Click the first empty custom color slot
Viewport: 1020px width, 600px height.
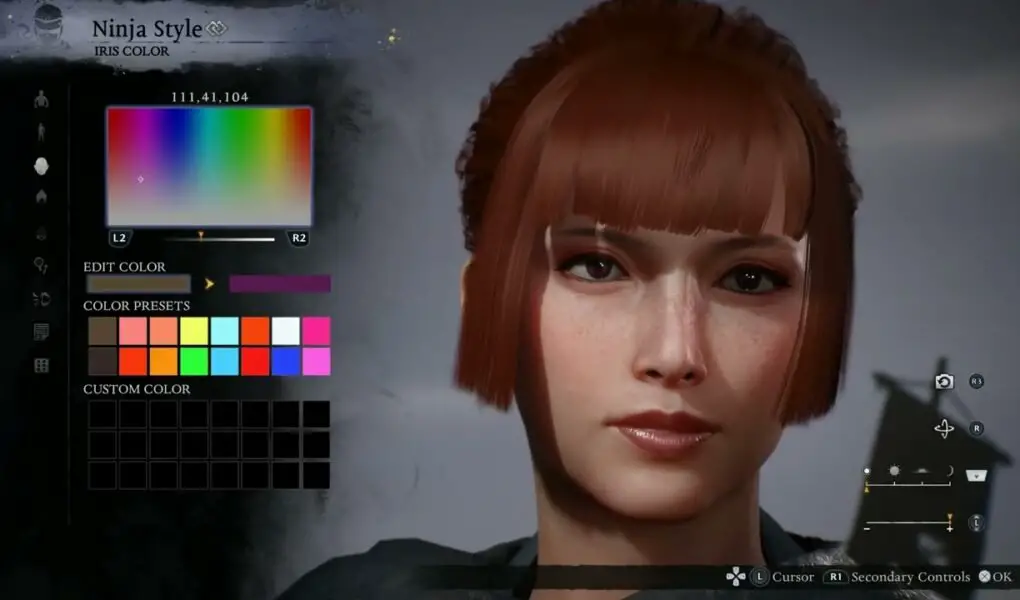(102, 414)
